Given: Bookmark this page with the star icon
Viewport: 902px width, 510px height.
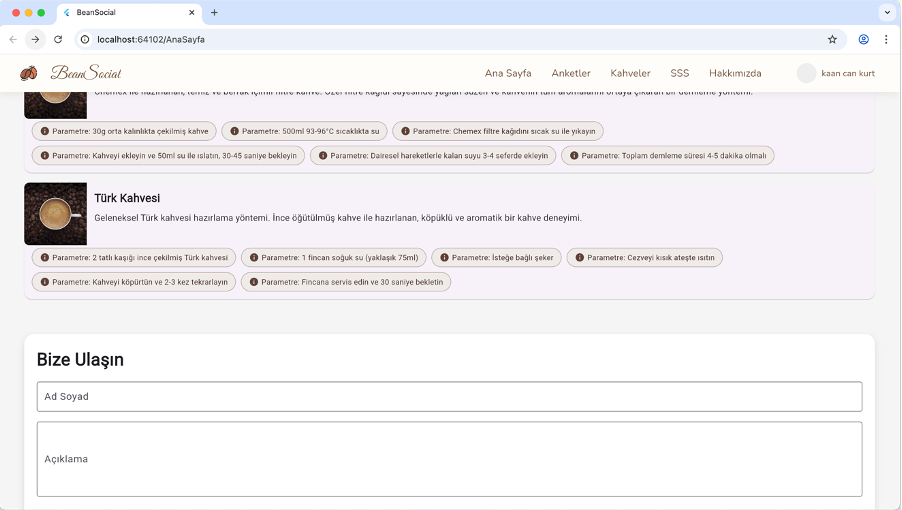Looking at the screenshot, I should click(832, 39).
